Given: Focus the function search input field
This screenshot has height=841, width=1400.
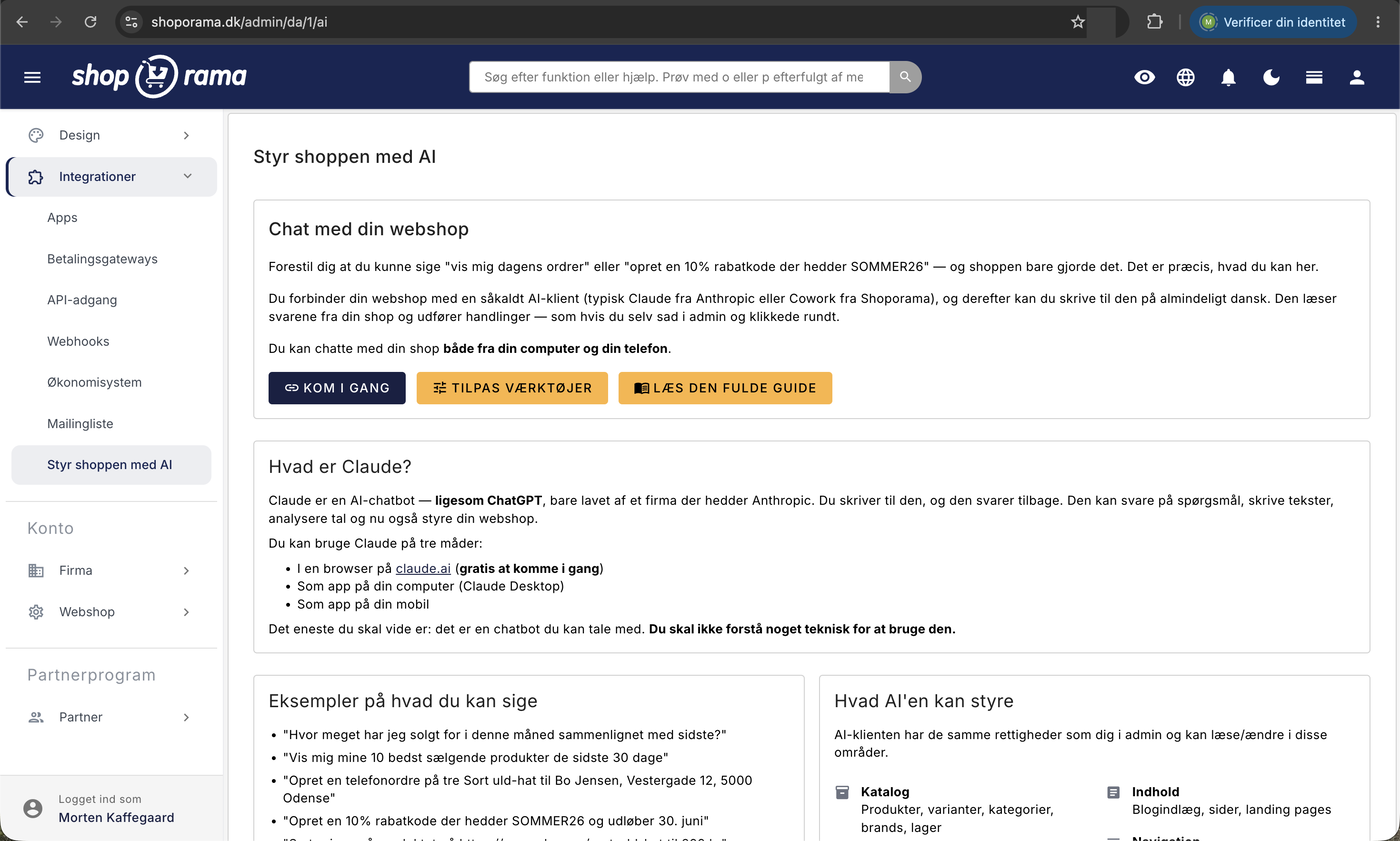Looking at the screenshot, I should click(x=679, y=77).
